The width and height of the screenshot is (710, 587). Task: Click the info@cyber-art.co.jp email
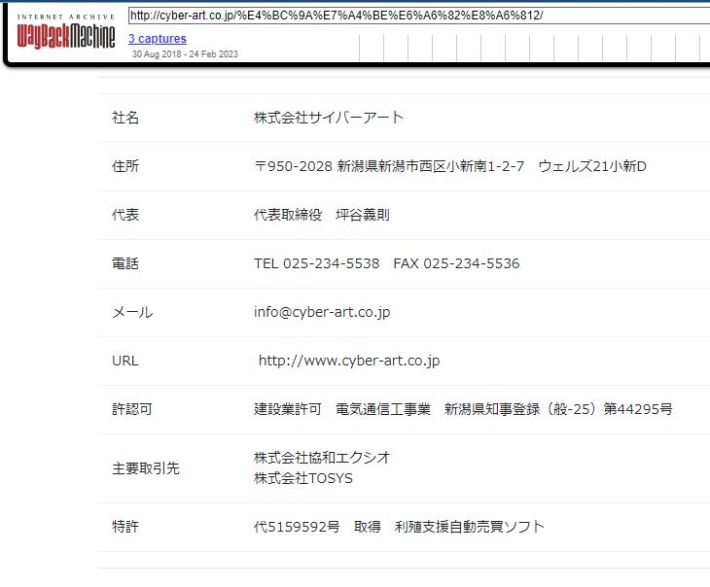coord(322,312)
